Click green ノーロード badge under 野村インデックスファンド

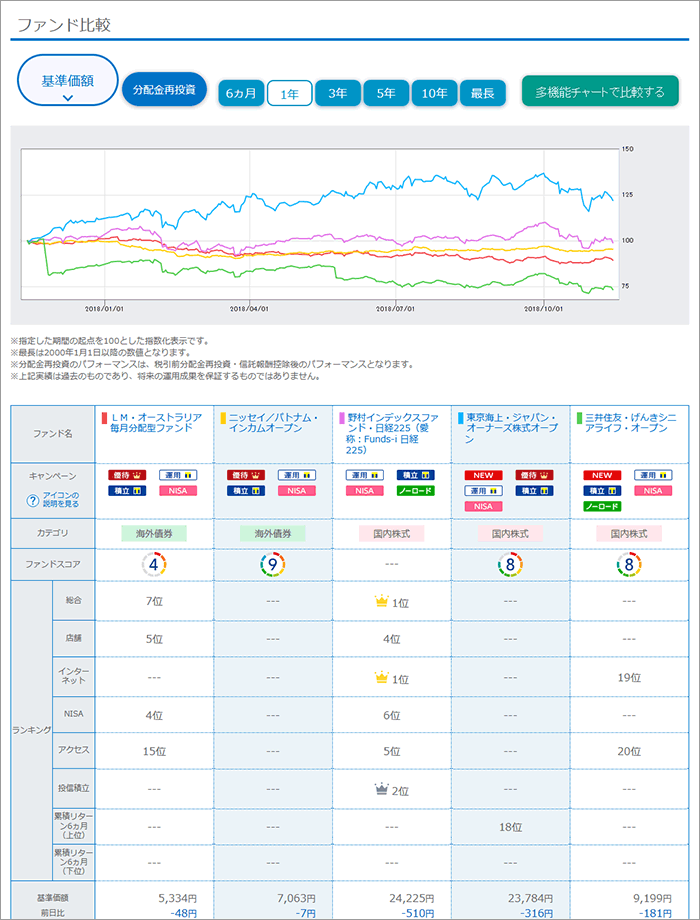tap(415, 491)
